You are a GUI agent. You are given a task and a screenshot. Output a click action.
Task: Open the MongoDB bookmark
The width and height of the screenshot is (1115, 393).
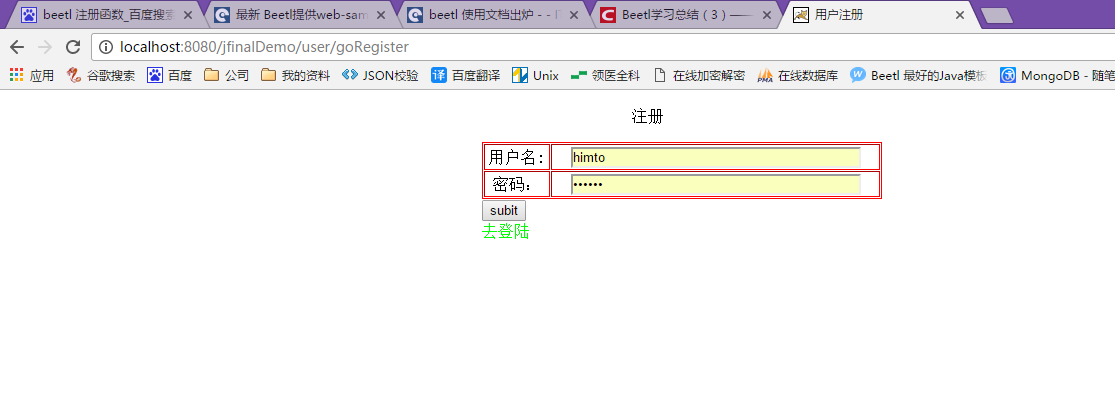(x=1057, y=75)
